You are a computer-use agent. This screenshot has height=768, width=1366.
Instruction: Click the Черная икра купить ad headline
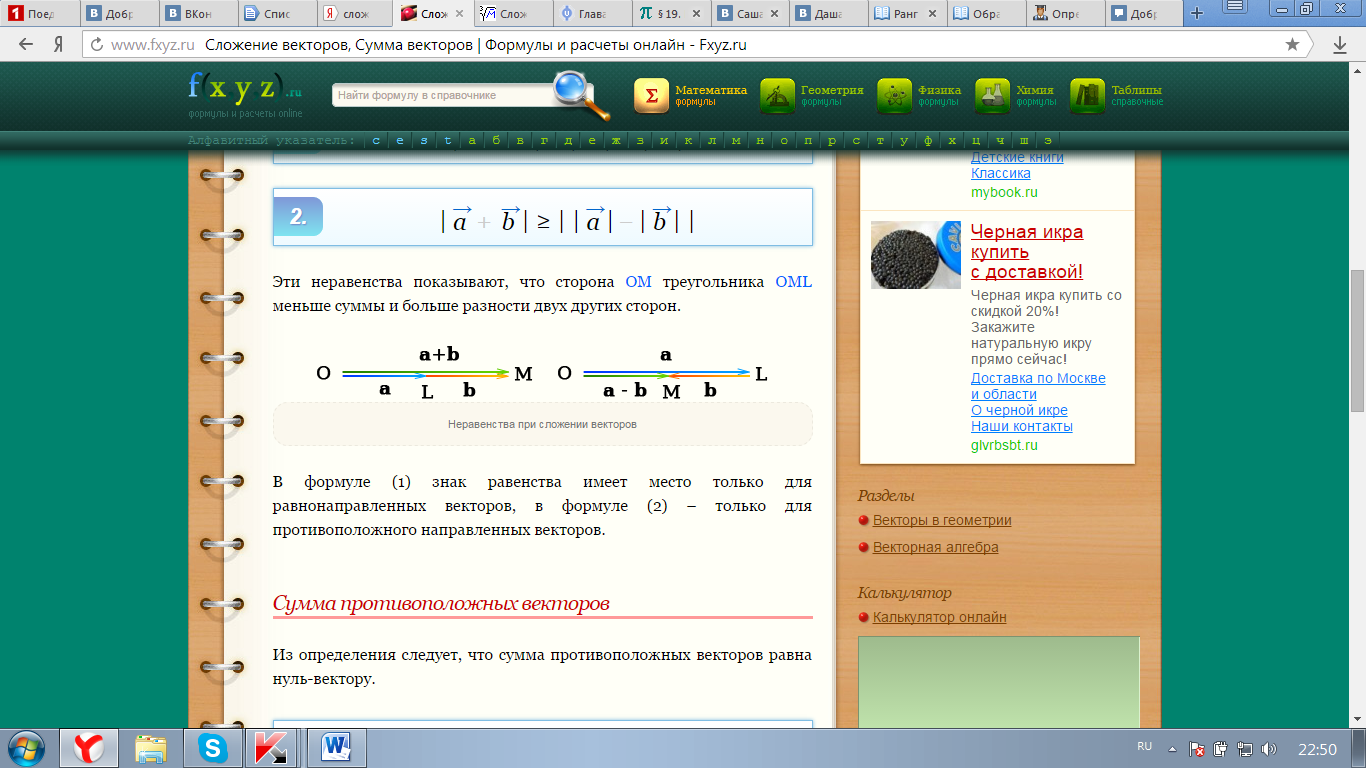coord(1027,251)
